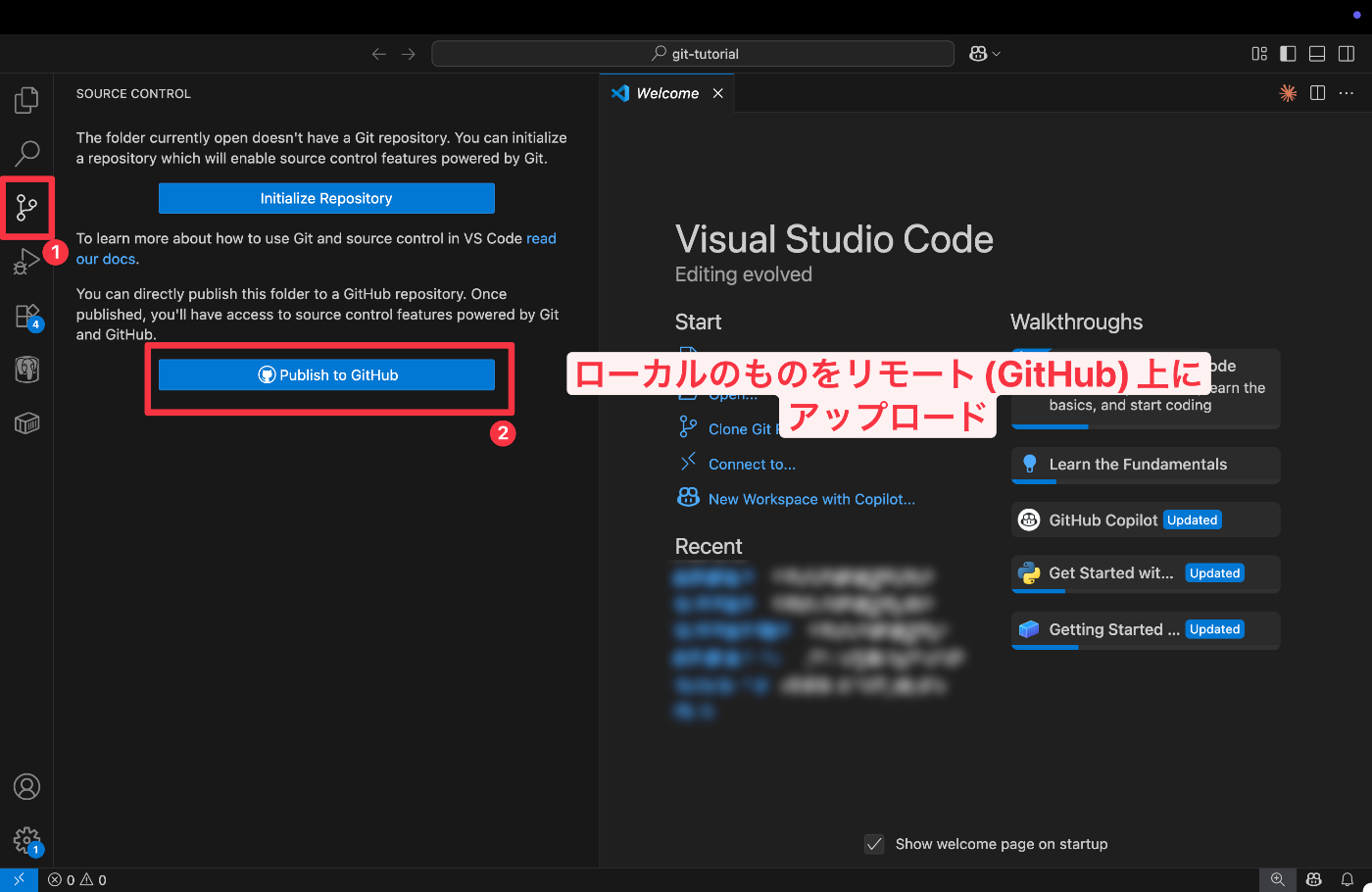Click Publish to GitHub button

tap(326, 374)
